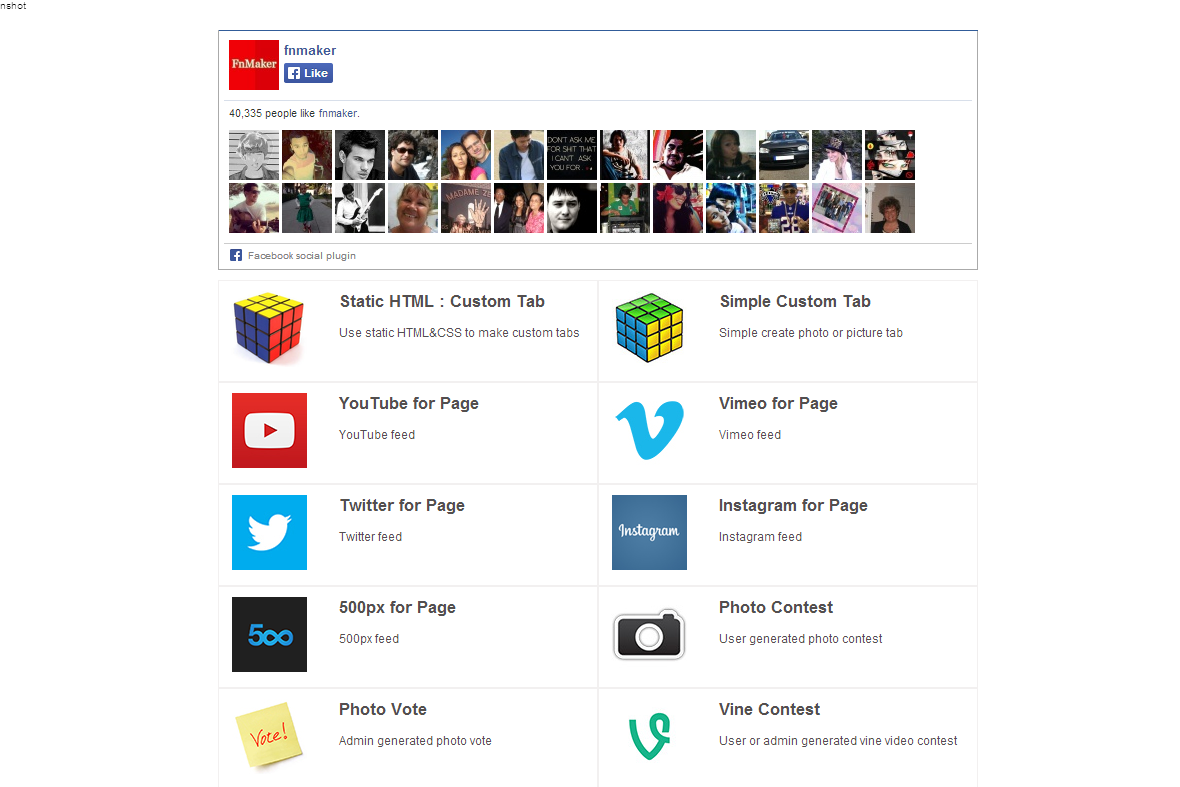Viewport: 1180px width, 787px height.
Task: Click the fan photo with 'DON'T ASK ME' text
Action: [x=572, y=155]
